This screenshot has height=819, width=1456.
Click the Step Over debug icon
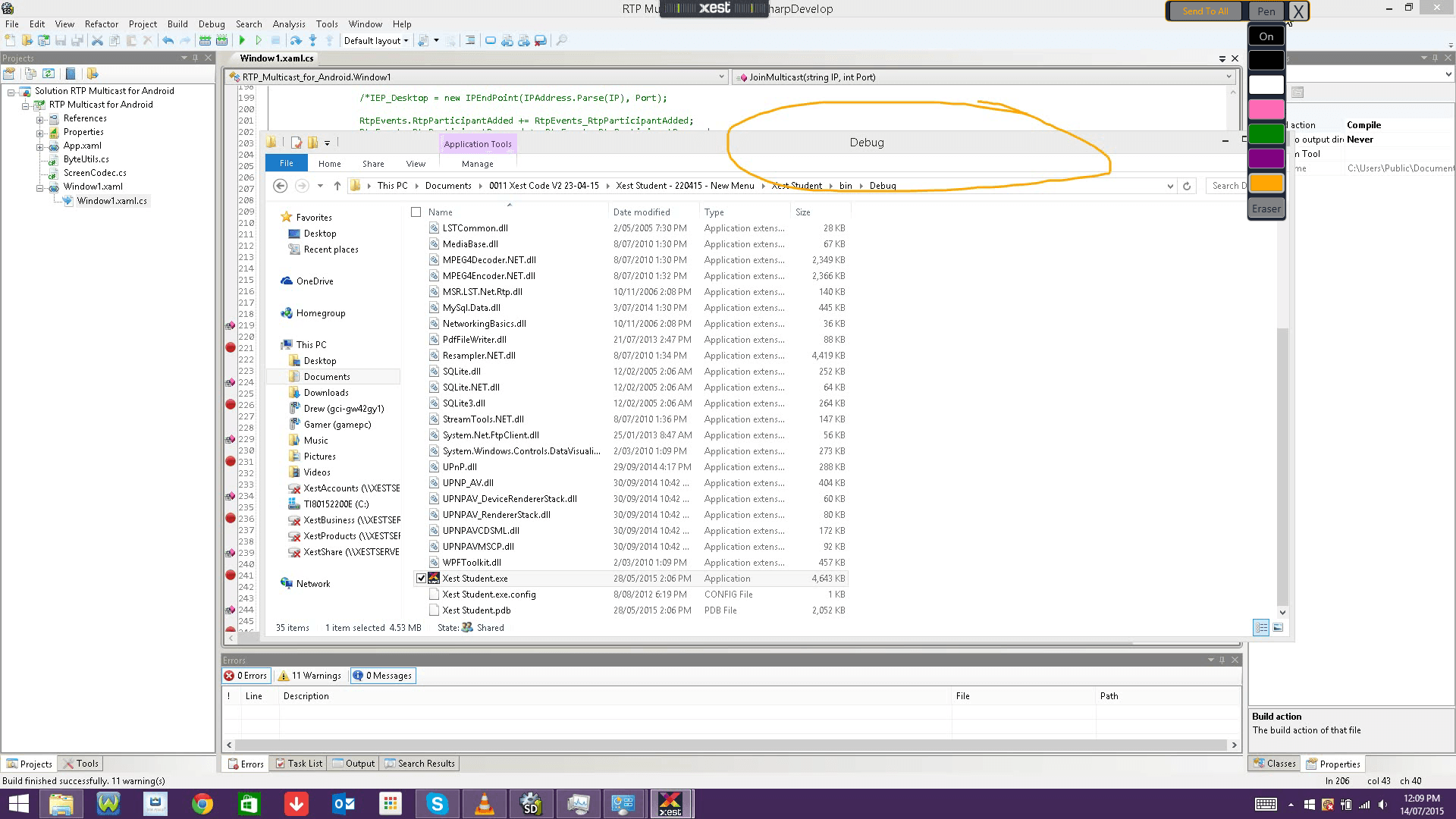point(296,40)
